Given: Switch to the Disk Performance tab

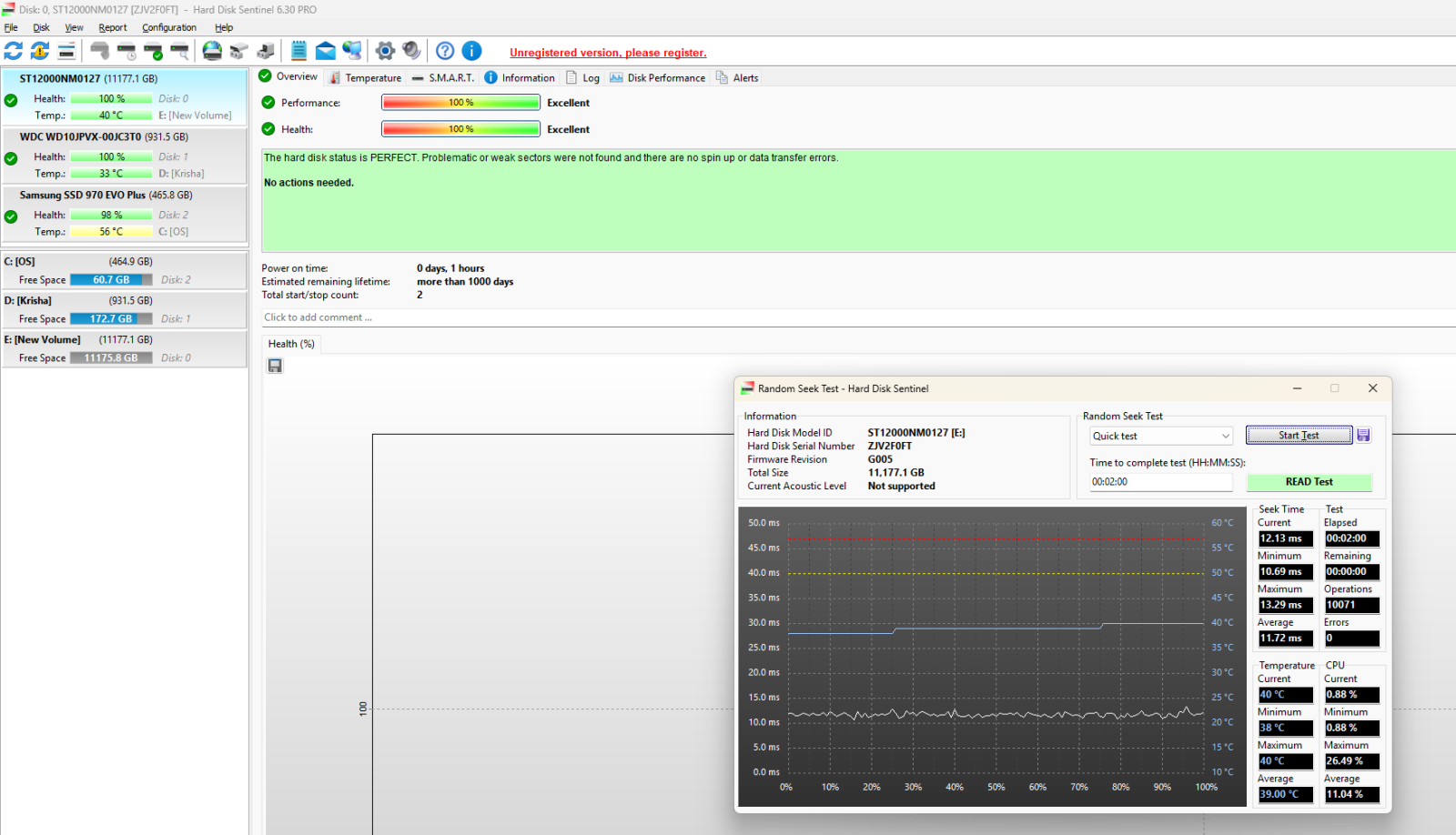Looking at the screenshot, I should tap(657, 77).
